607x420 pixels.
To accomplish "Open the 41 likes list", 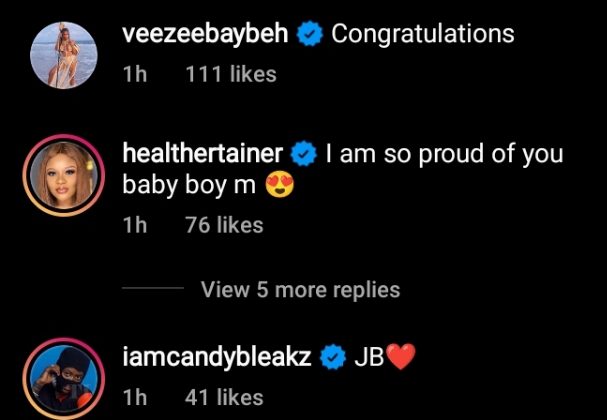I will (224, 397).
